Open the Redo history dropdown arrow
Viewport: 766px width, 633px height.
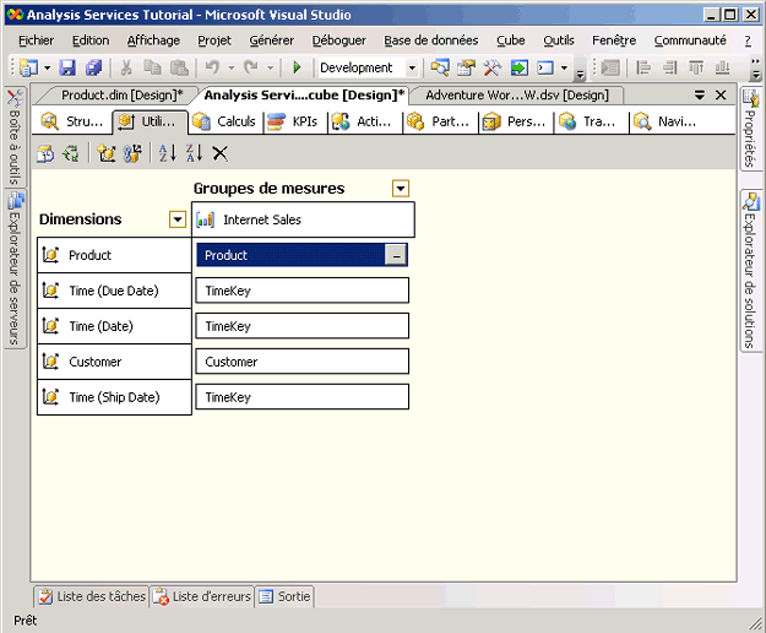tap(270, 67)
